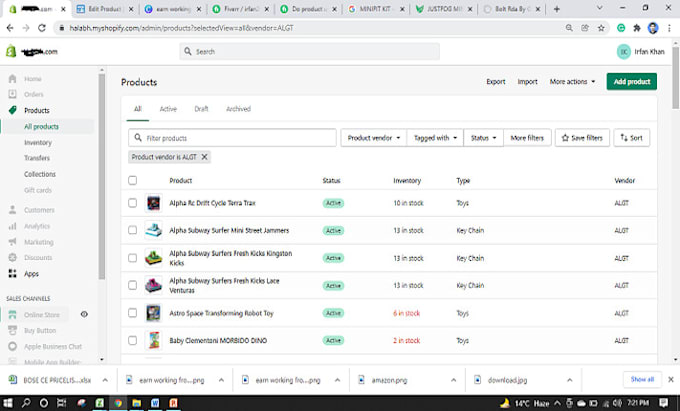Screen dimensions: 680x411
Task: Expand options for download.jpg download
Action: [569, 380]
